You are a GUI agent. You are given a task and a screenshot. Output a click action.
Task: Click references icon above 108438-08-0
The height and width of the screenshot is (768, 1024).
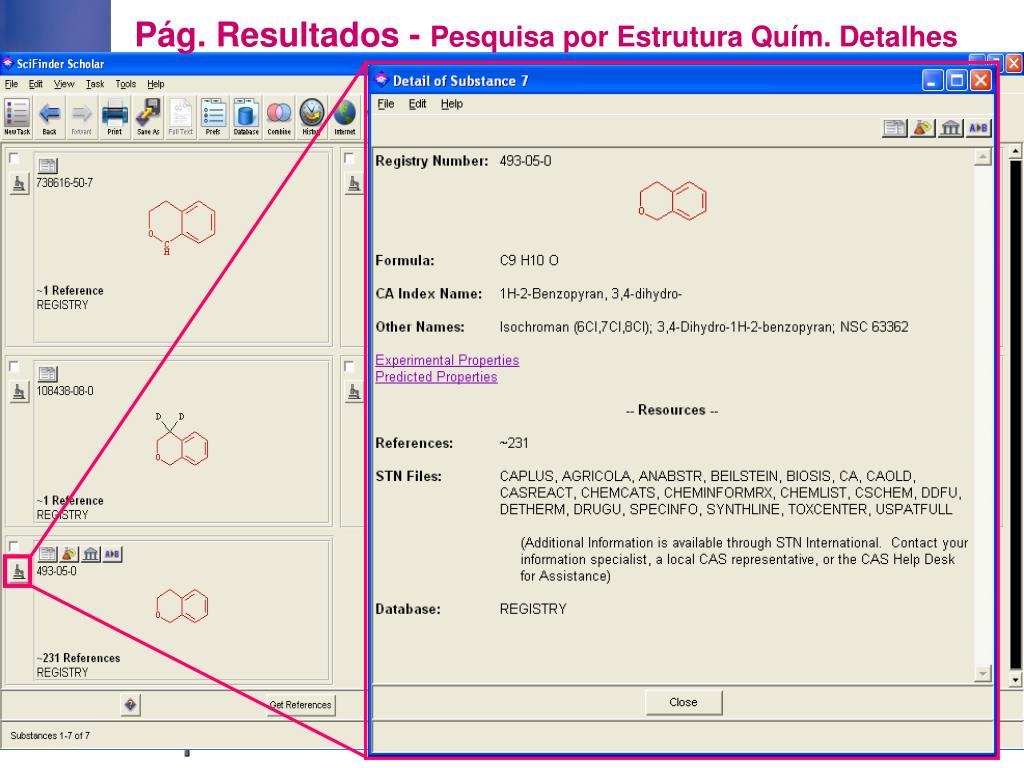click(48, 374)
